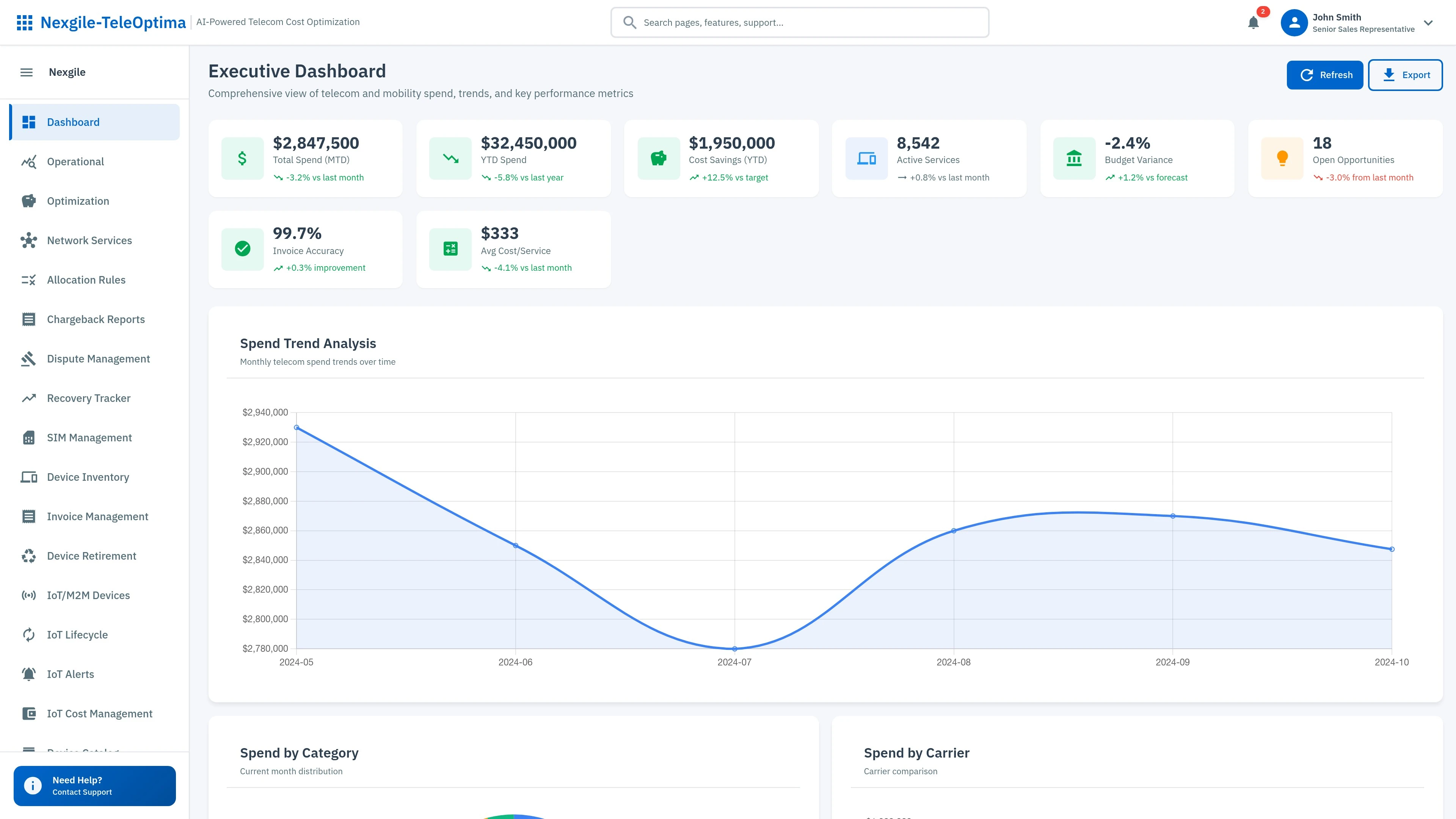The width and height of the screenshot is (1456, 819).
Task: Toggle the sidebar with the hamburger icon
Action: [x=26, y=72]
